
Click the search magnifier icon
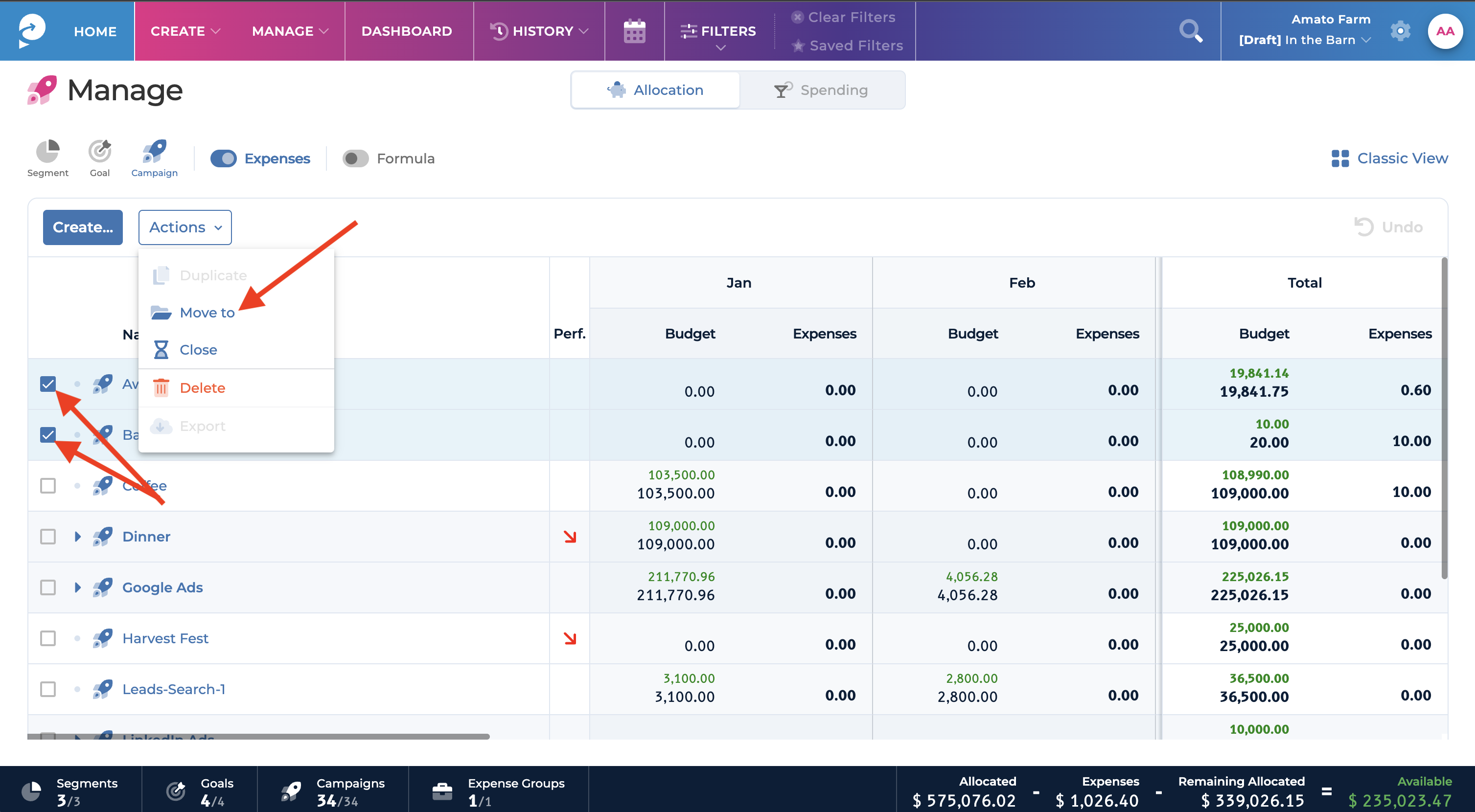pyautogui.click(x=1191, y=31)
